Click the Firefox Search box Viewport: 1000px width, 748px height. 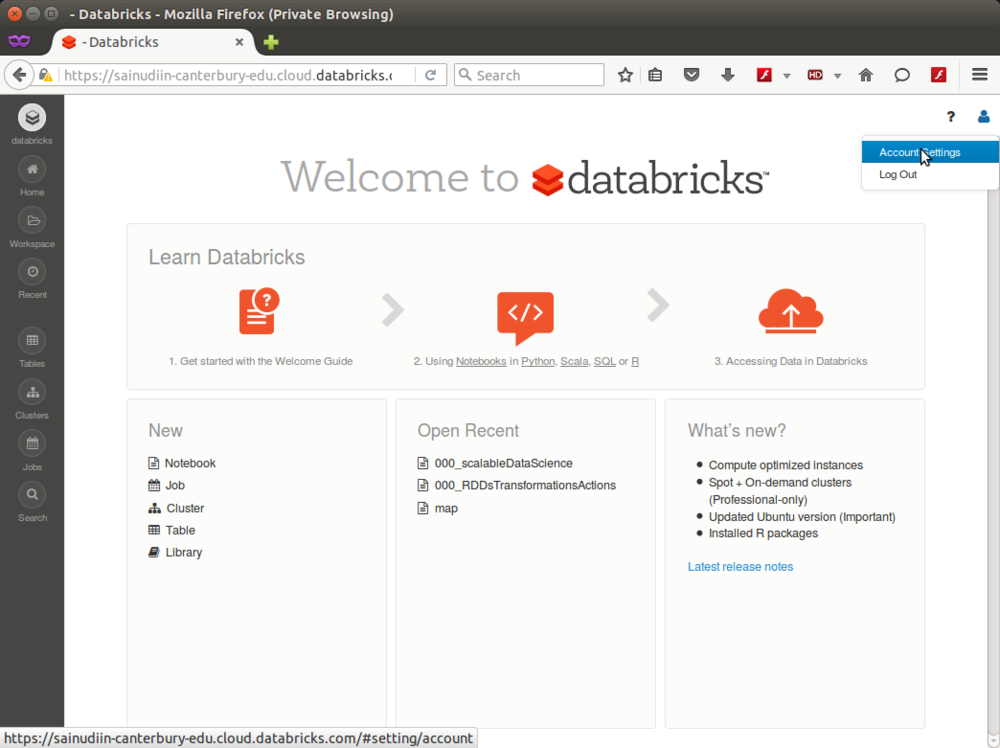pyautogui.click(x=529, y=75)
